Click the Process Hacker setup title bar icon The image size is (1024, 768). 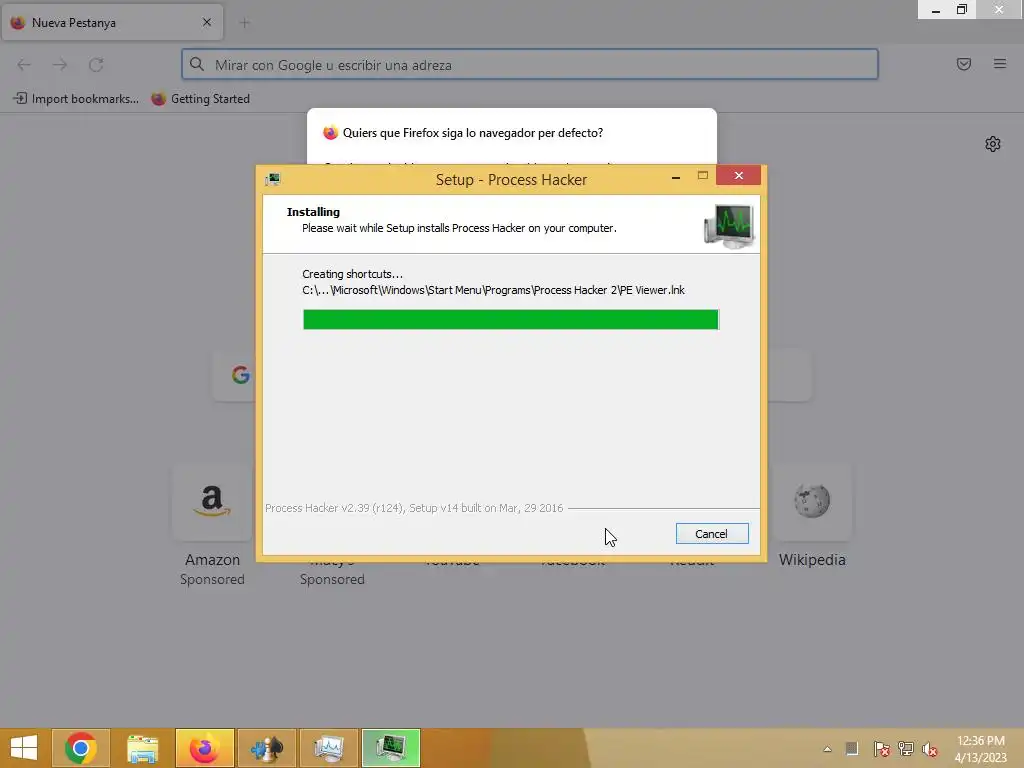(273, 179)
